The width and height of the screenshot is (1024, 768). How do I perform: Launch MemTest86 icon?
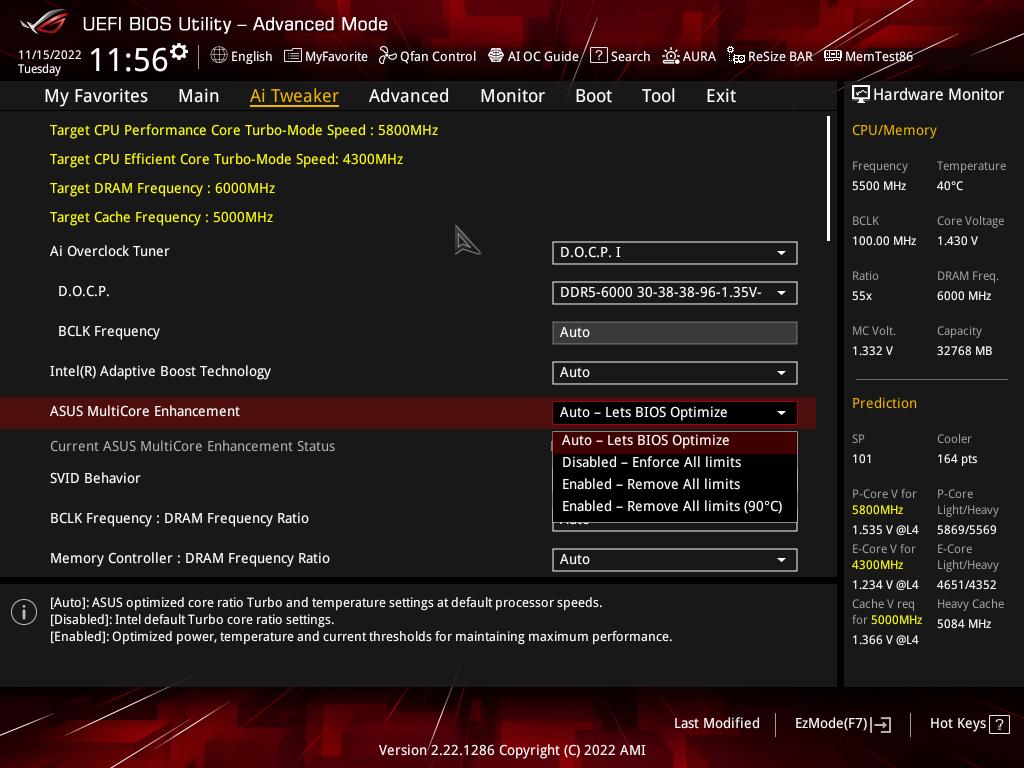833,56
